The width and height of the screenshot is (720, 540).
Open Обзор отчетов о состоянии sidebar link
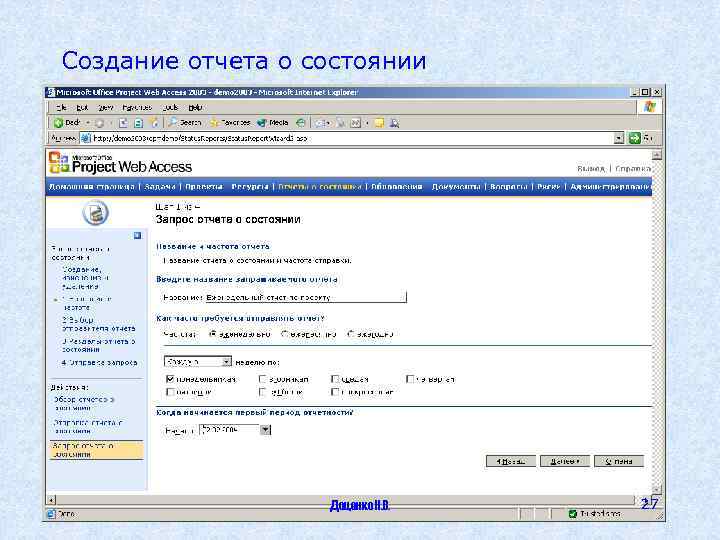point(84,404)
